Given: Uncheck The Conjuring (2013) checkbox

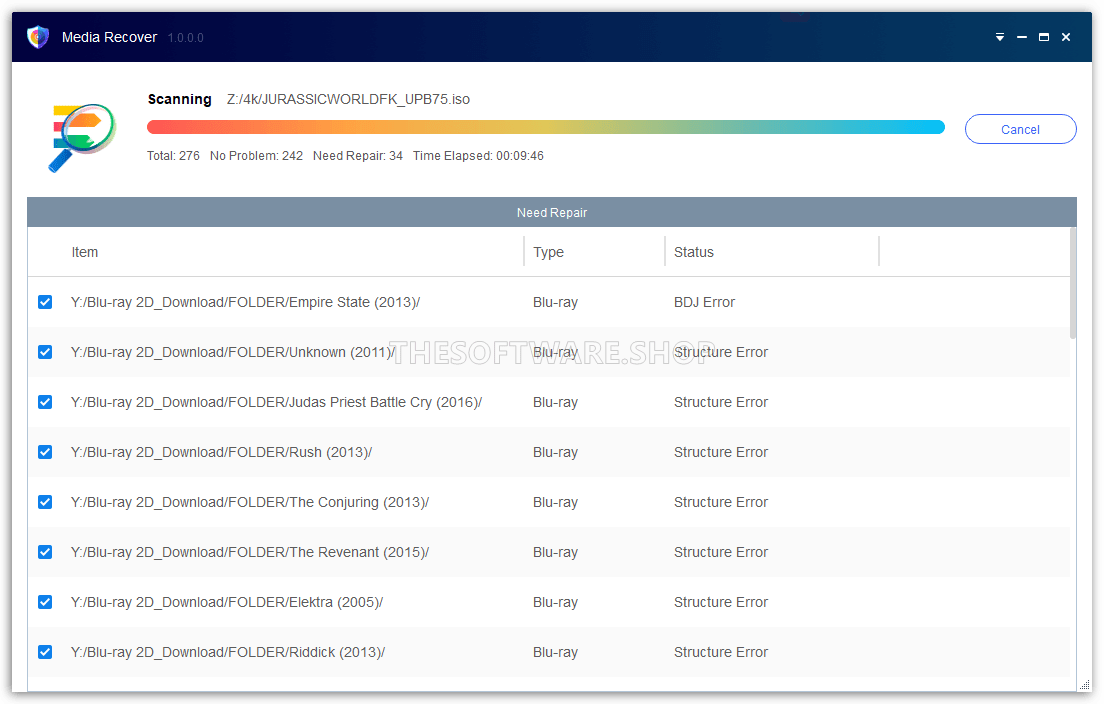Looking at the screenshot, I should (45, 502).
